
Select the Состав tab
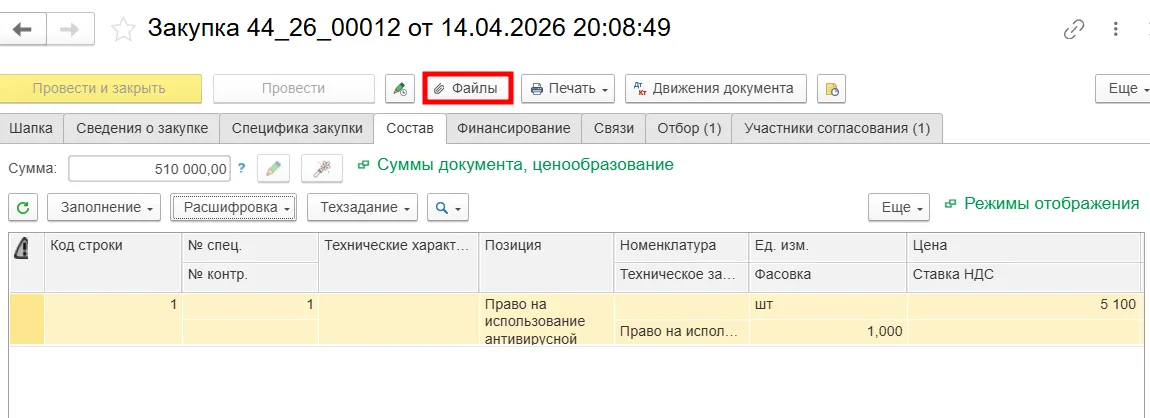coord(410,128)
